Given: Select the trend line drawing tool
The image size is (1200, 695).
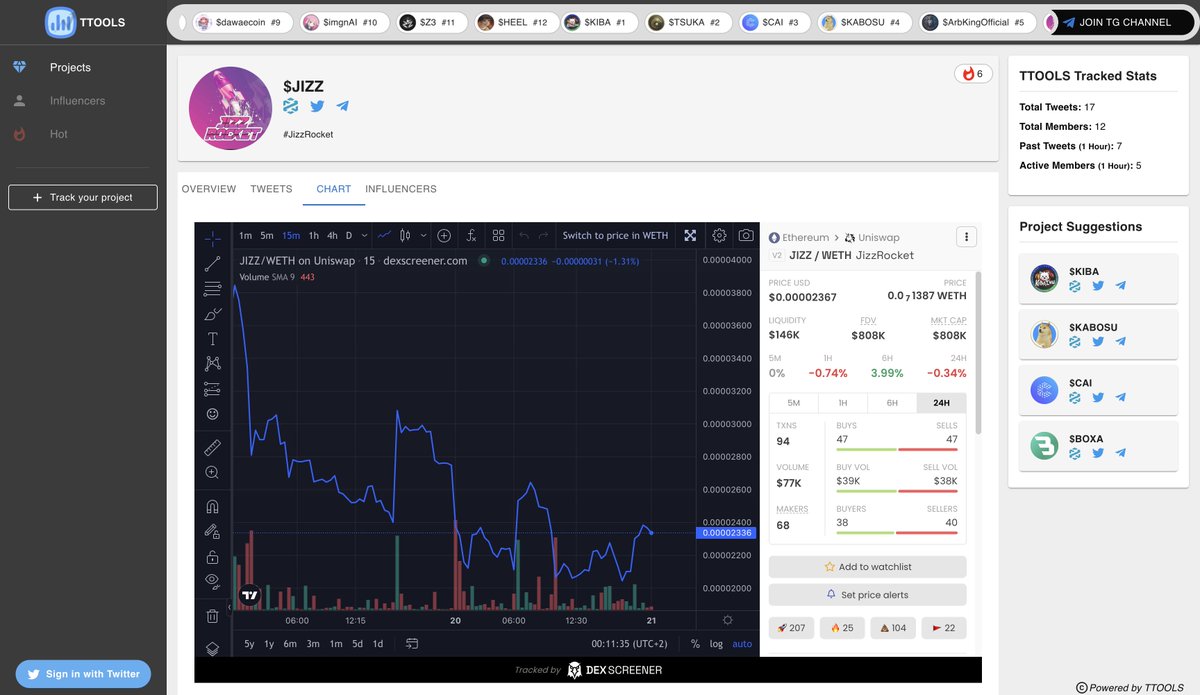Looking at the screenshot, I should pyautogui.click(x=213, y=264).
